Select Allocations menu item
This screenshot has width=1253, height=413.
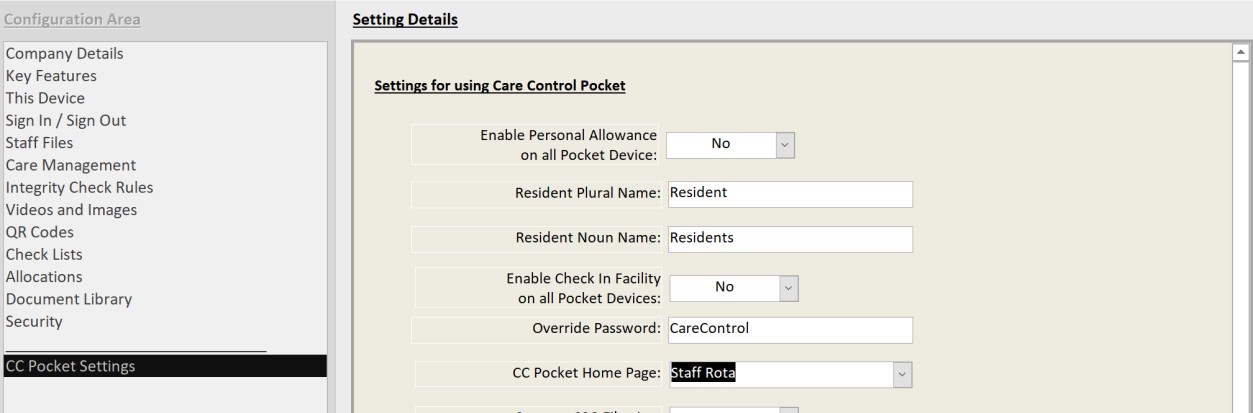(x=44, y=277)
